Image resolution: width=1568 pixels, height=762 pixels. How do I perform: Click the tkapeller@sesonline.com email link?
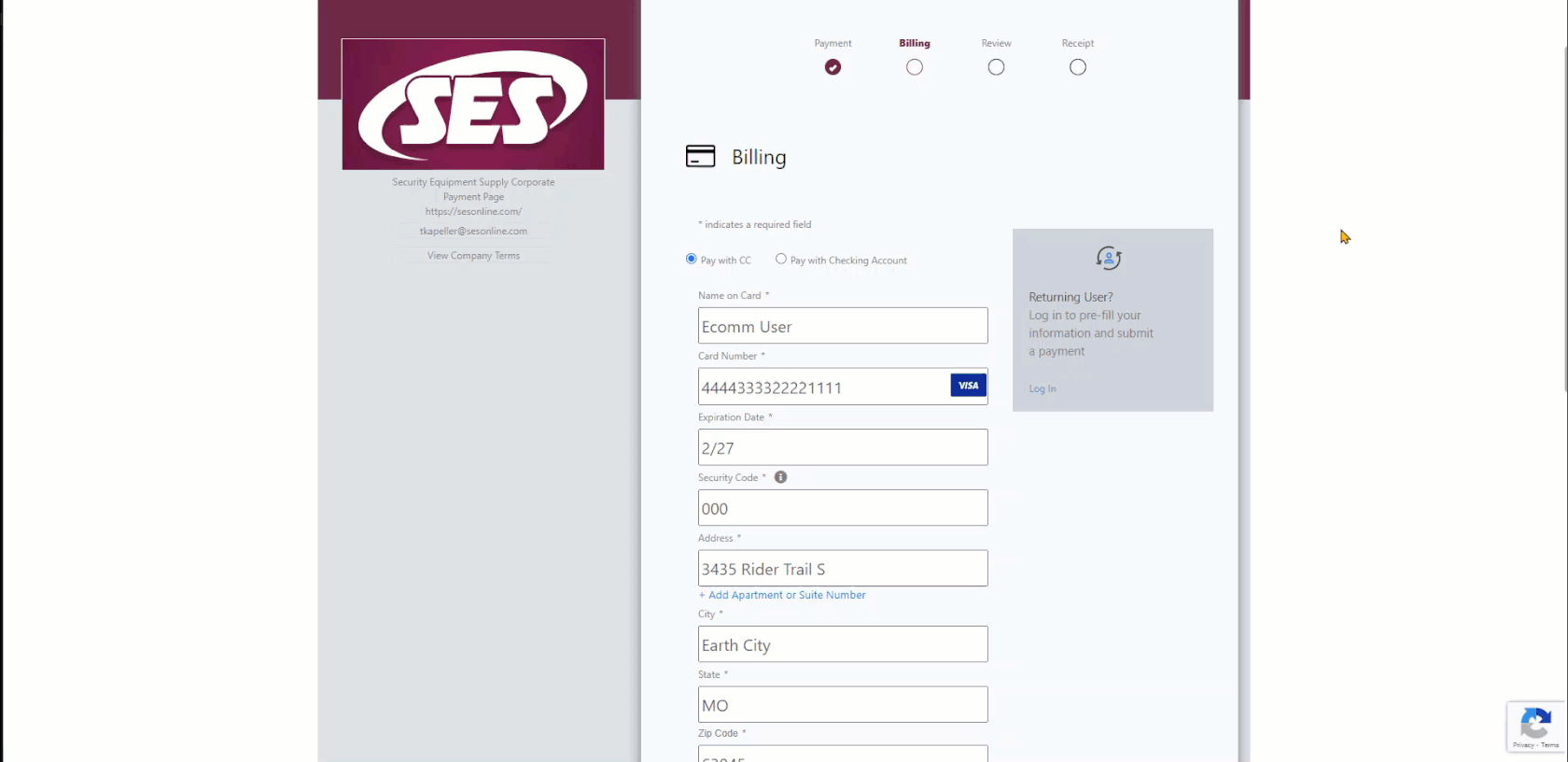(473, 231)
